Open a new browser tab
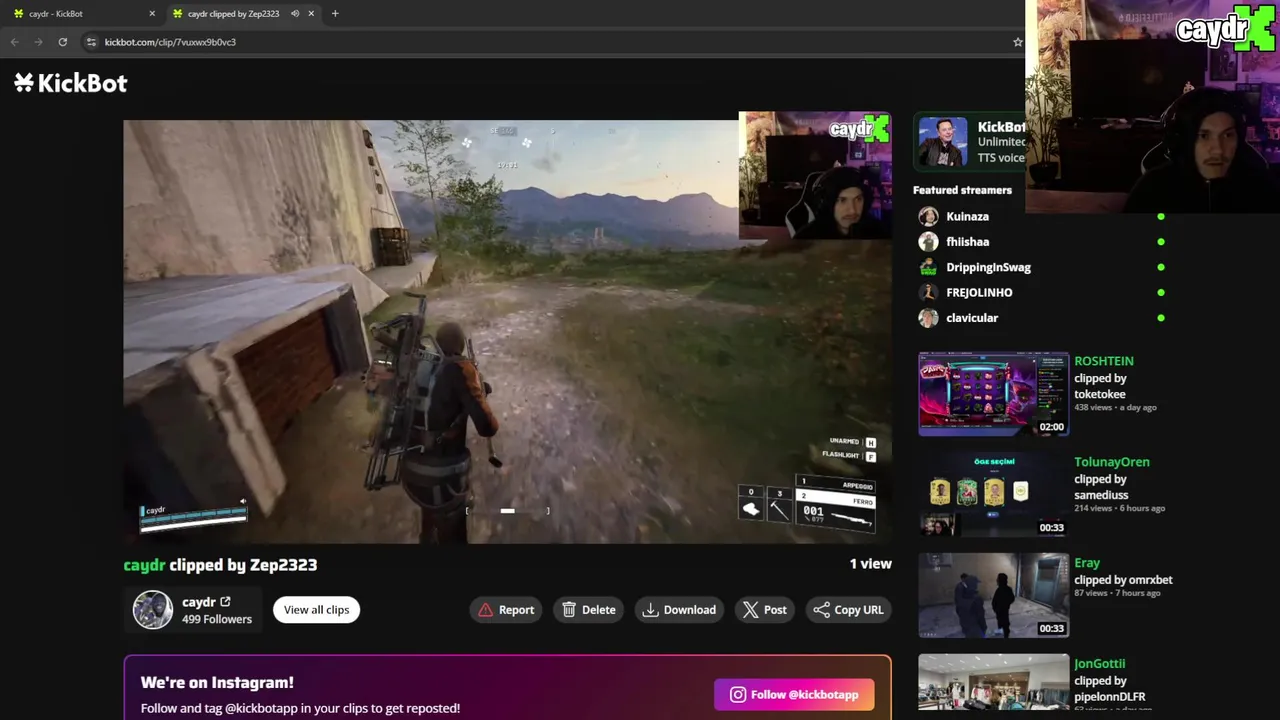 (335, 14)
